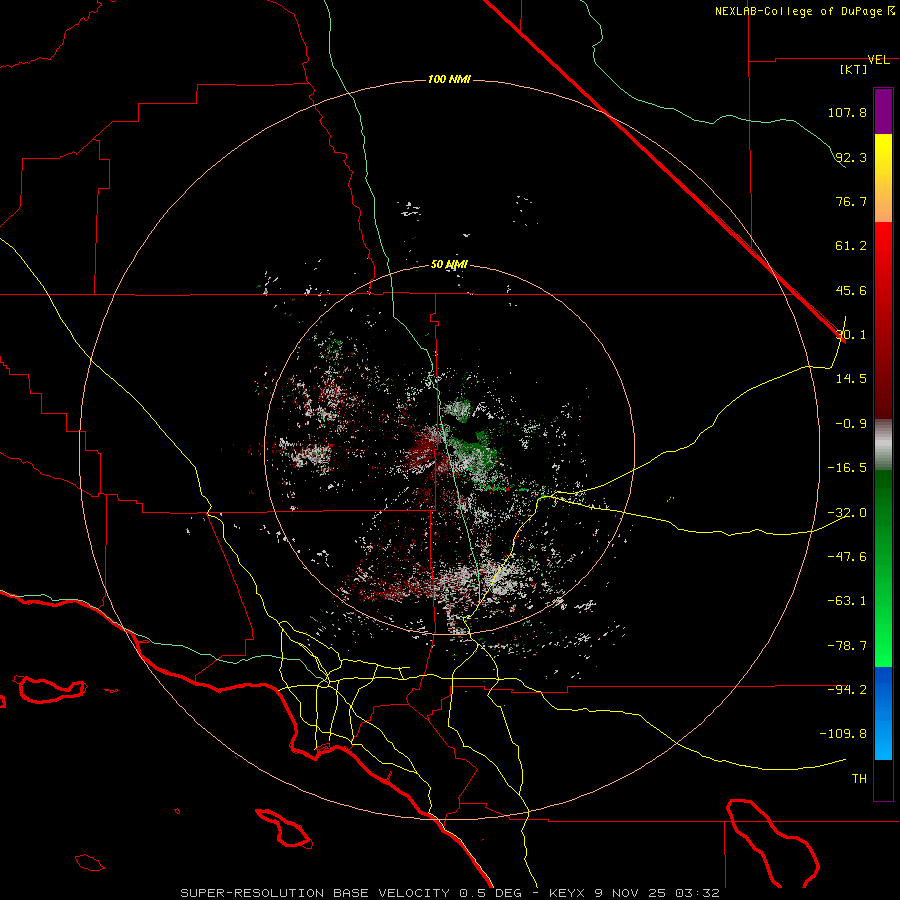Click the blue segment of velocity color bar
This screenshot has height=900, width=900.
883,713
